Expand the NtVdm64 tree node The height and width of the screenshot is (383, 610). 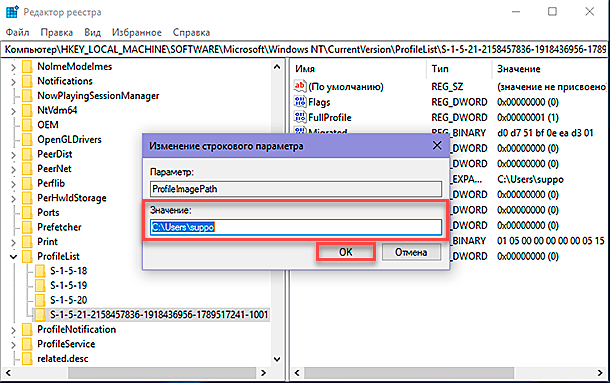tap(13, 111)
